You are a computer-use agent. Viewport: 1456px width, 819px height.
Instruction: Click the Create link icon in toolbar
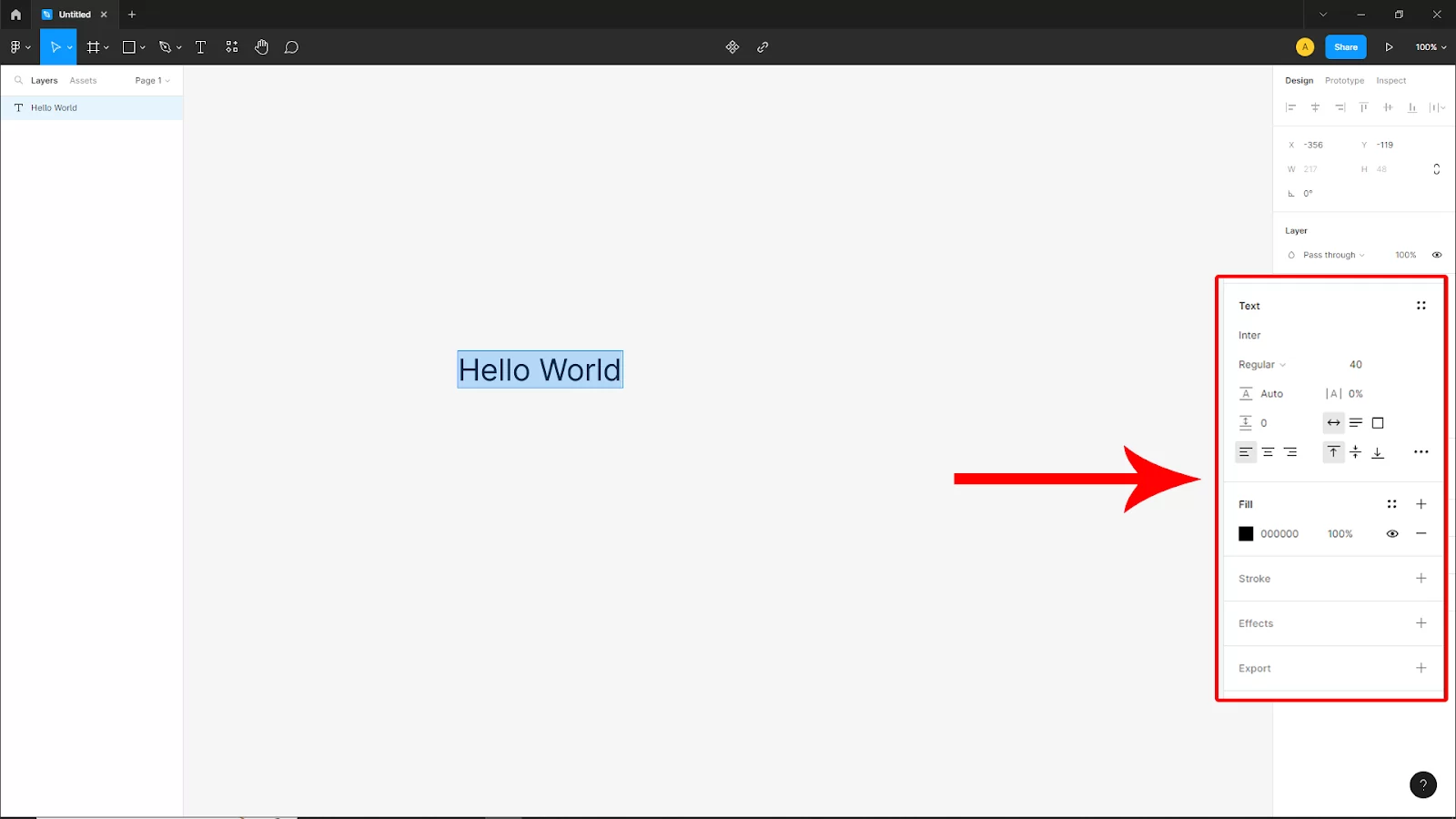point(763,47)
